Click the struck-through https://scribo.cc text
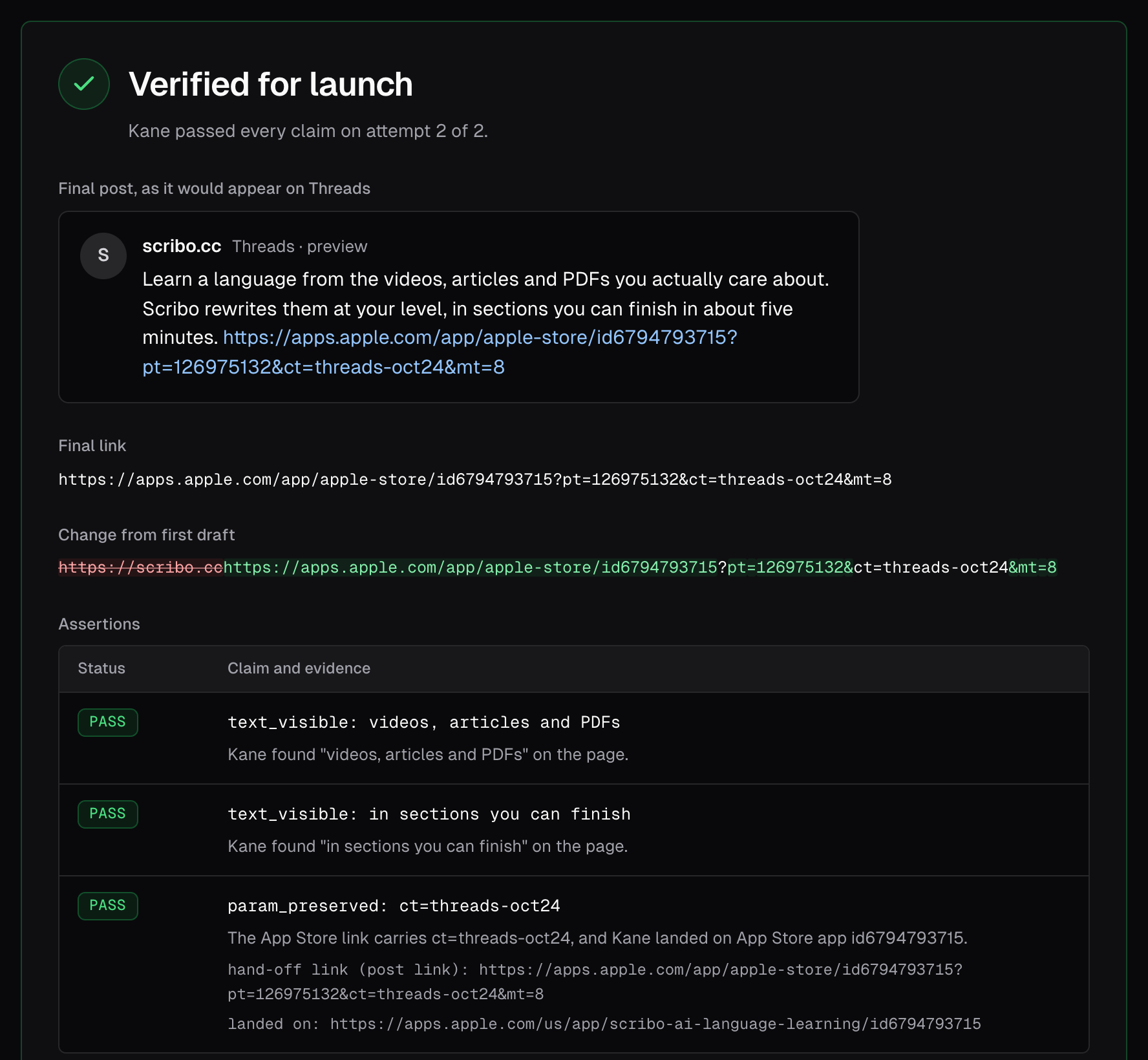The height and width of the screenshot is (1060, 1148). click(x=140, y=567)
